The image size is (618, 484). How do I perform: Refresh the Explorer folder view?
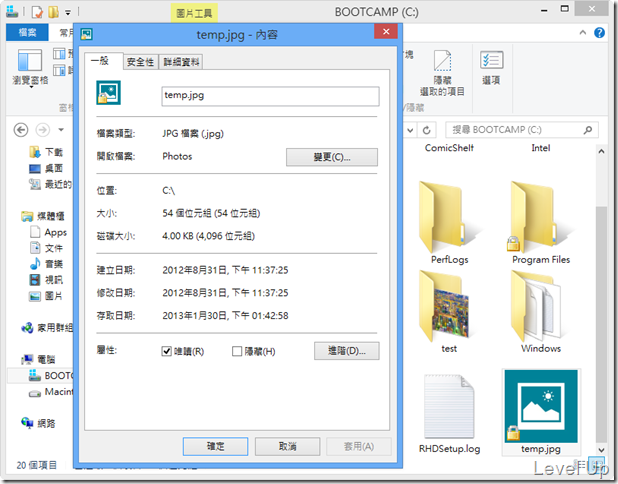point(426,130)
